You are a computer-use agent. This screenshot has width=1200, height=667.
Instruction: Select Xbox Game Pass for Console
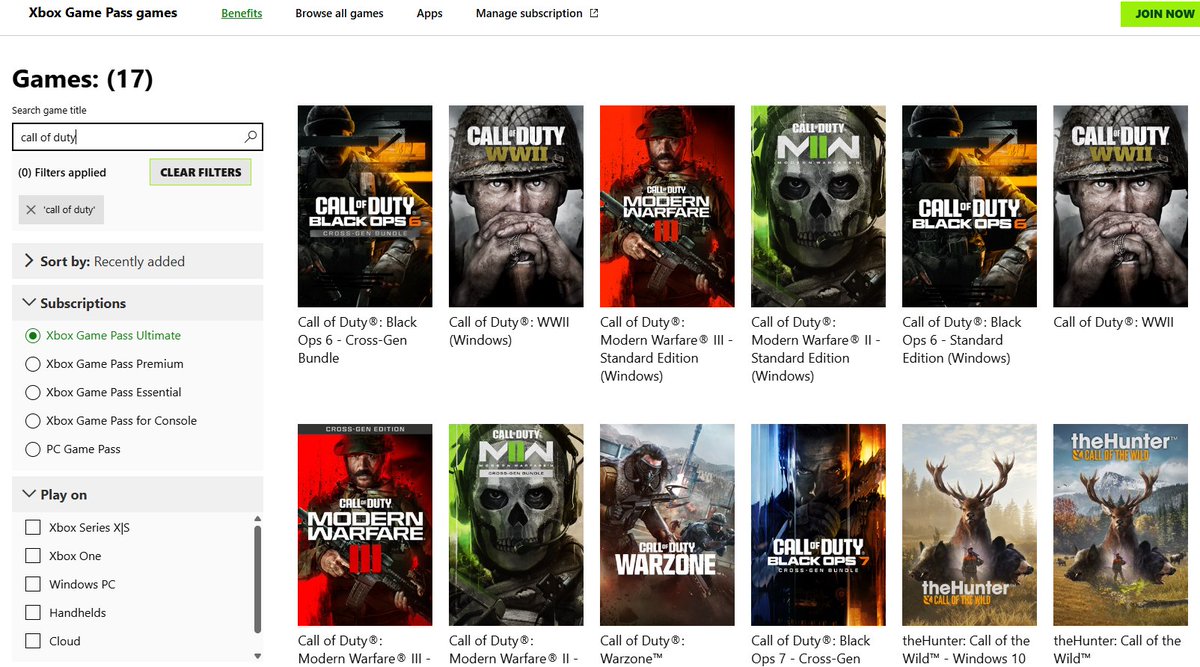pyautogui.click(x=33, y=421)
